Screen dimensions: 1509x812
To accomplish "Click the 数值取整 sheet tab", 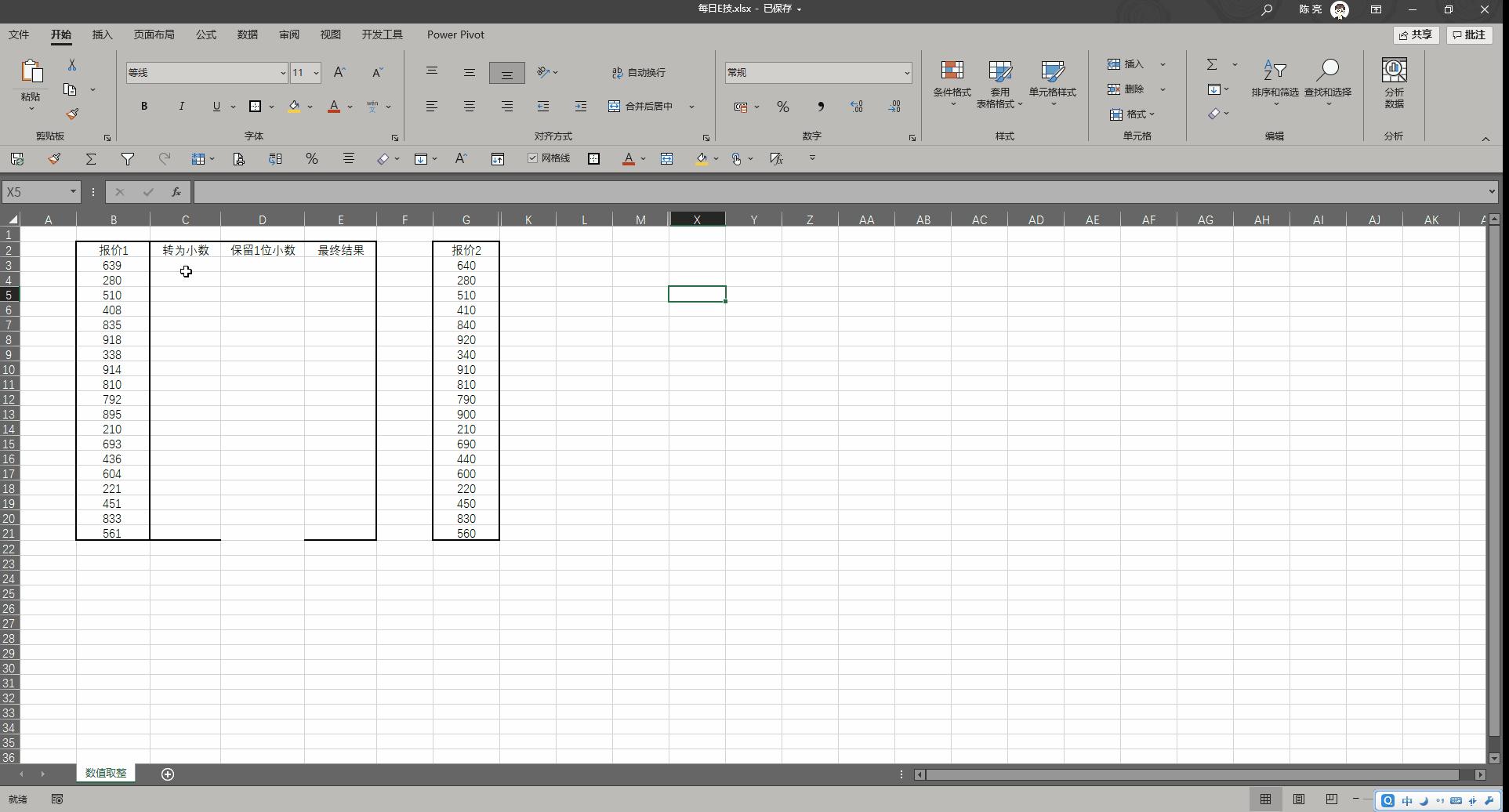I will coord(105,772).
